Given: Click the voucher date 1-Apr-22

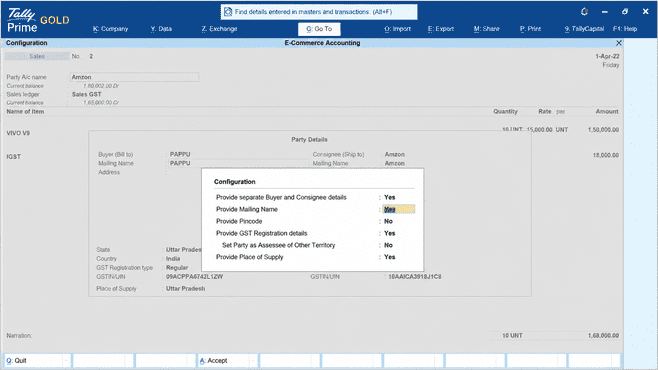Looking at the screenshot, I should [x=607, y=56].
